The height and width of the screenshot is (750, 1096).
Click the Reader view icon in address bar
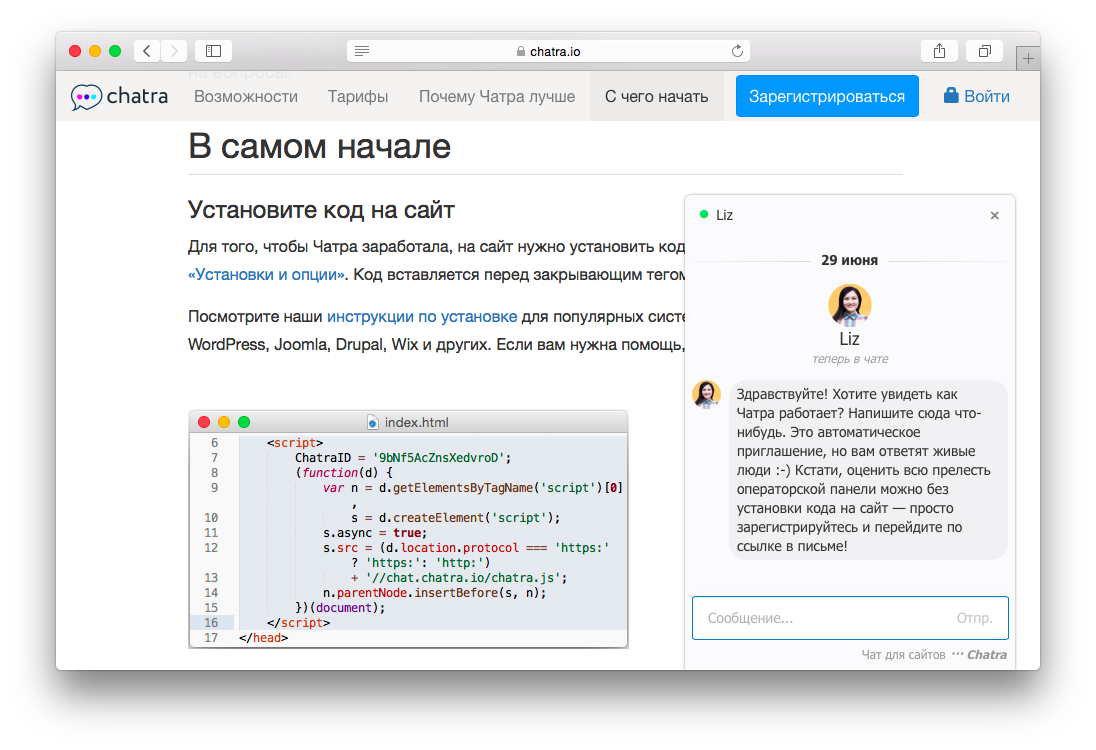click(362, 51)
